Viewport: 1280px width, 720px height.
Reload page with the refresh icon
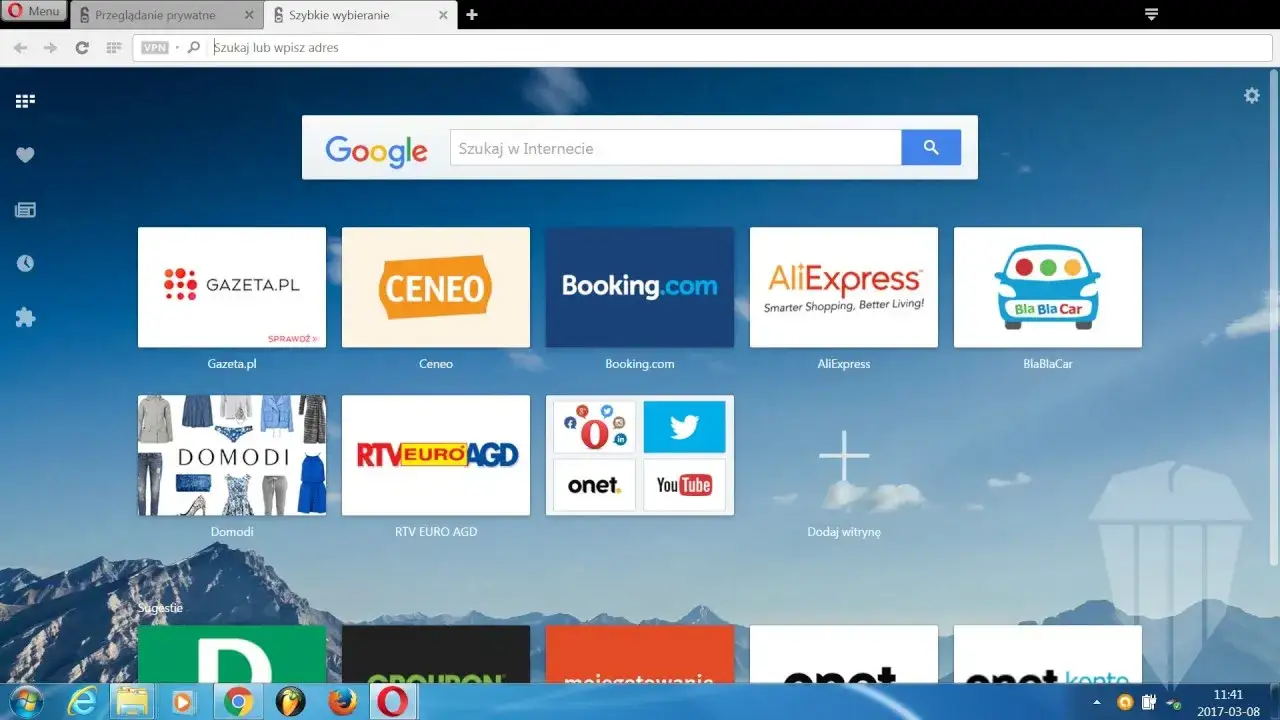coord(82,48)
